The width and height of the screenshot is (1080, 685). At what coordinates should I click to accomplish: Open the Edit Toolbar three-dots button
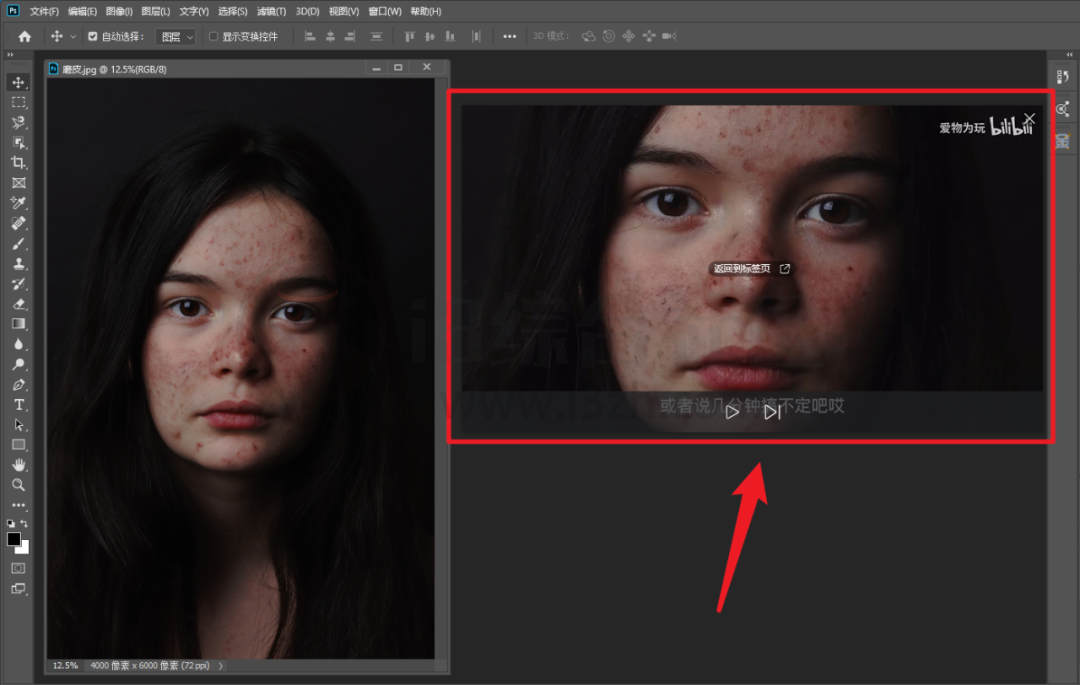coord(19,505)
